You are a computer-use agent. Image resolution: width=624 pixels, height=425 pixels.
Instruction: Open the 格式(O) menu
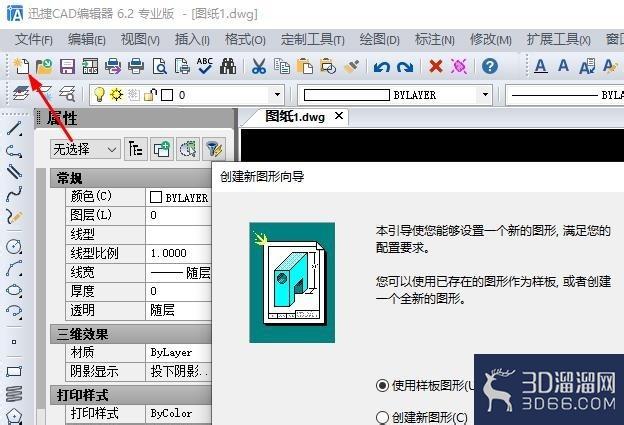click(x=245, y=39)
